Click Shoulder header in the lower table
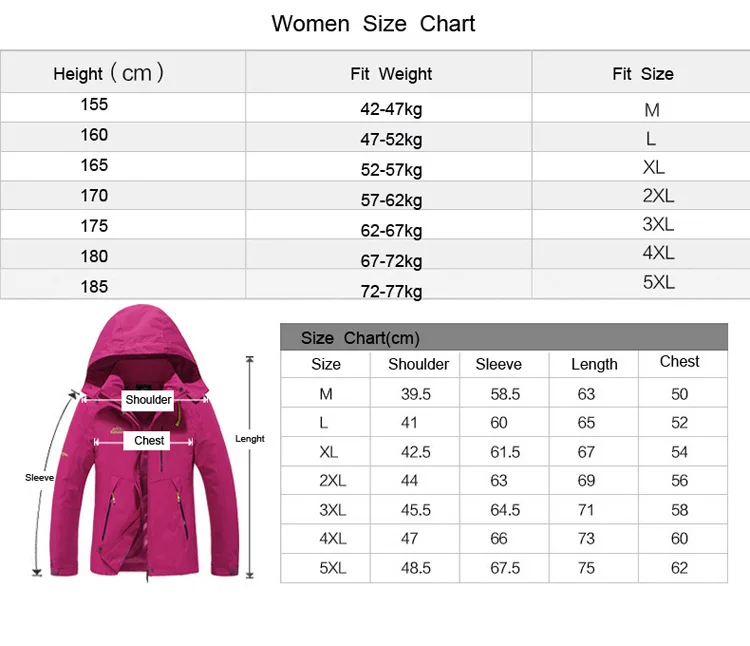The image size is (750, 646). [418, 365]
